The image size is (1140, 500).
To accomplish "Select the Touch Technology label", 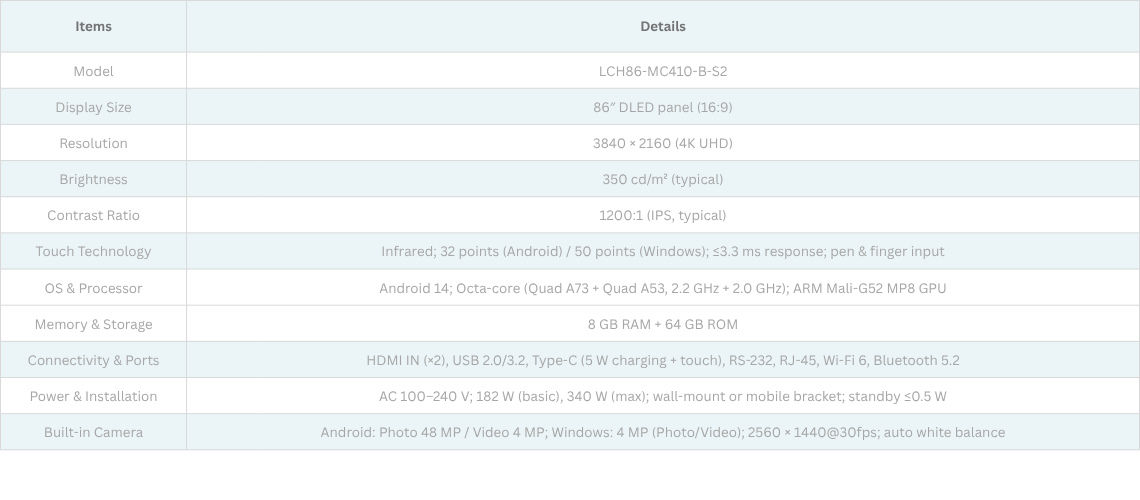I will click(93, 251).
